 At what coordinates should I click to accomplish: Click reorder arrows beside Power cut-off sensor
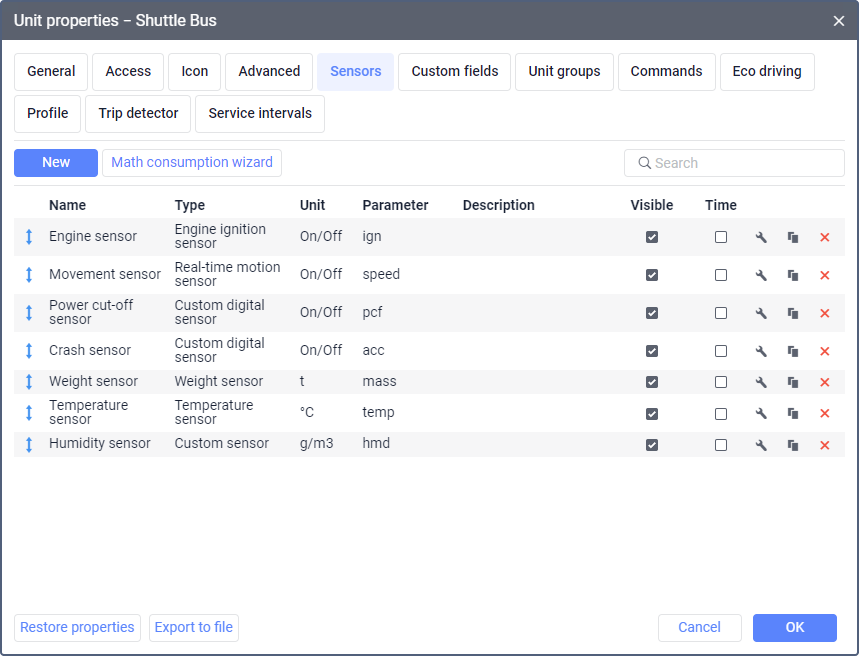click(x=29, y=313)
